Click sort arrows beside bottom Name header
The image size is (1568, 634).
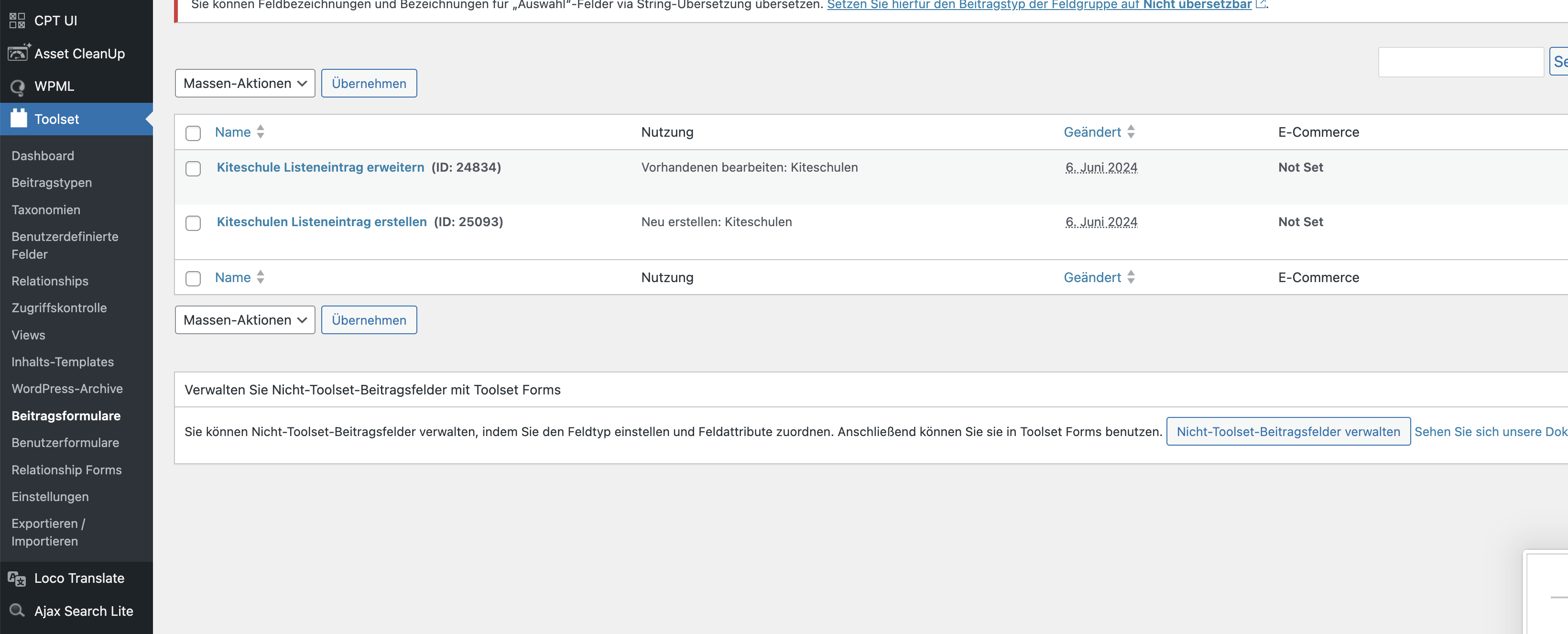pos(261,277)
